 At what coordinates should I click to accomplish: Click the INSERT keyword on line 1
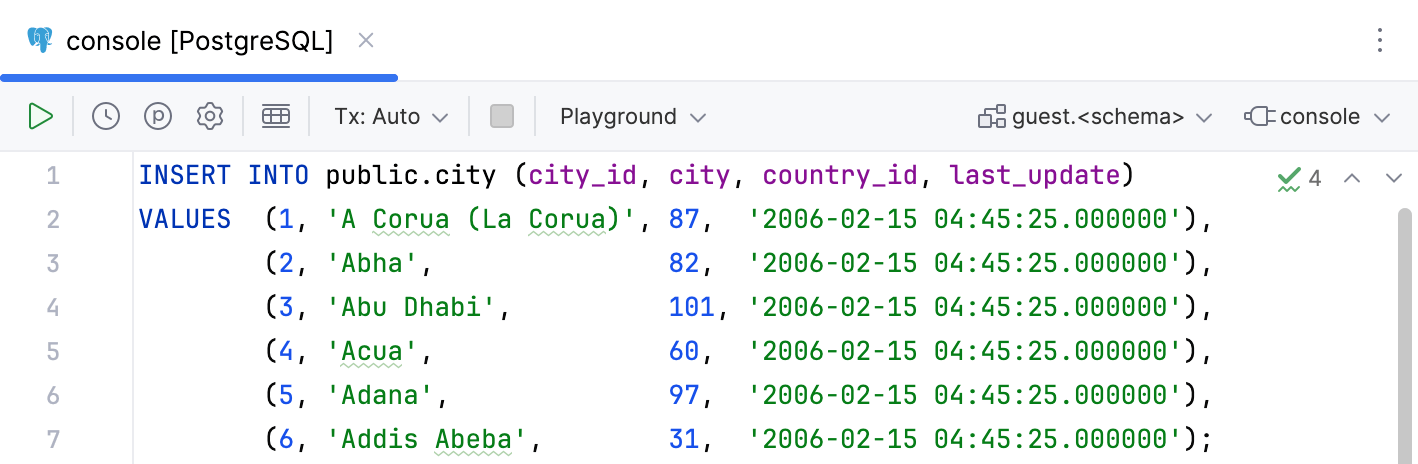tap(184, 176)
